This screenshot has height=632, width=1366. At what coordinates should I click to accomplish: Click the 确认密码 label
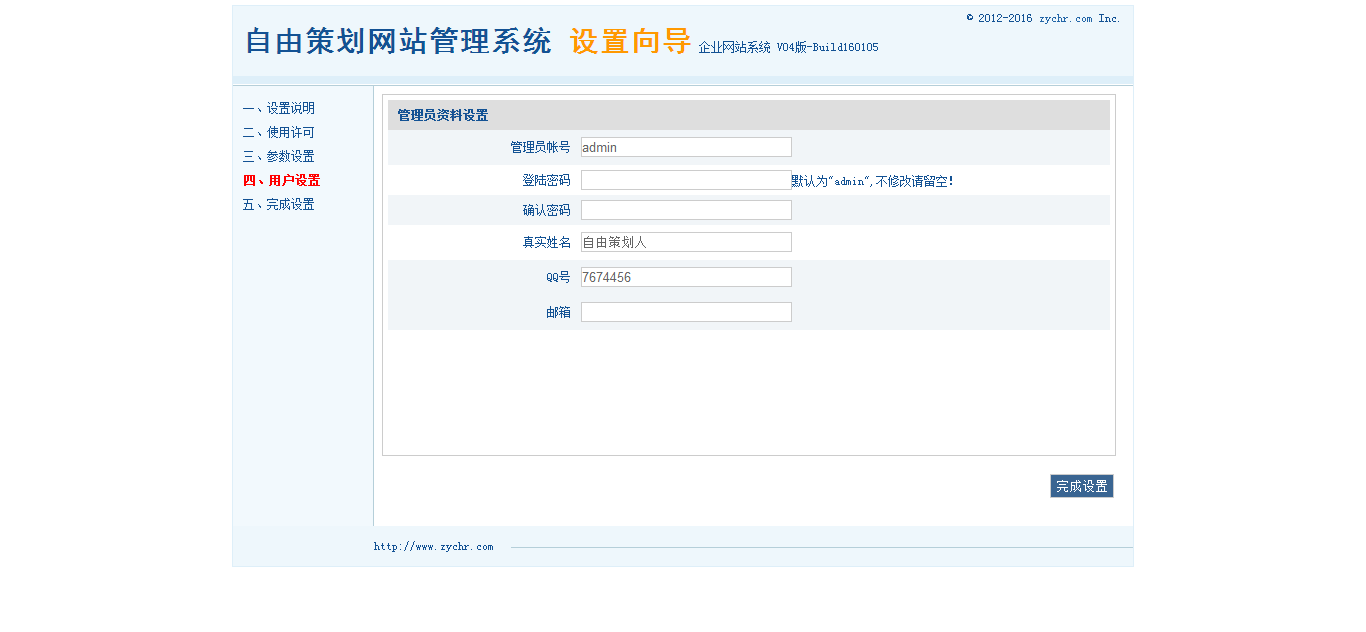546,210
